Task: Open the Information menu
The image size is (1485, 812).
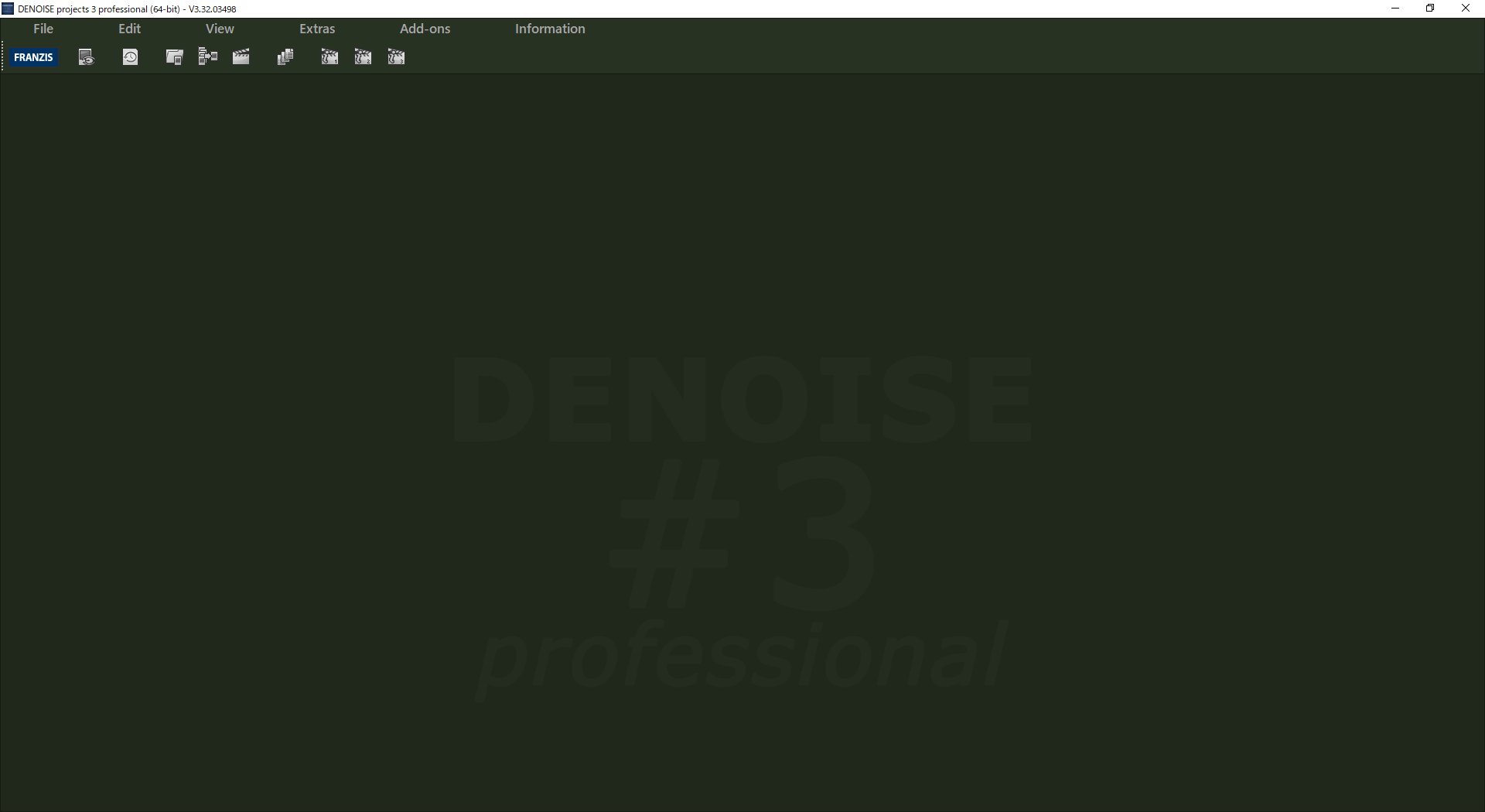Action: coord(550,29)
